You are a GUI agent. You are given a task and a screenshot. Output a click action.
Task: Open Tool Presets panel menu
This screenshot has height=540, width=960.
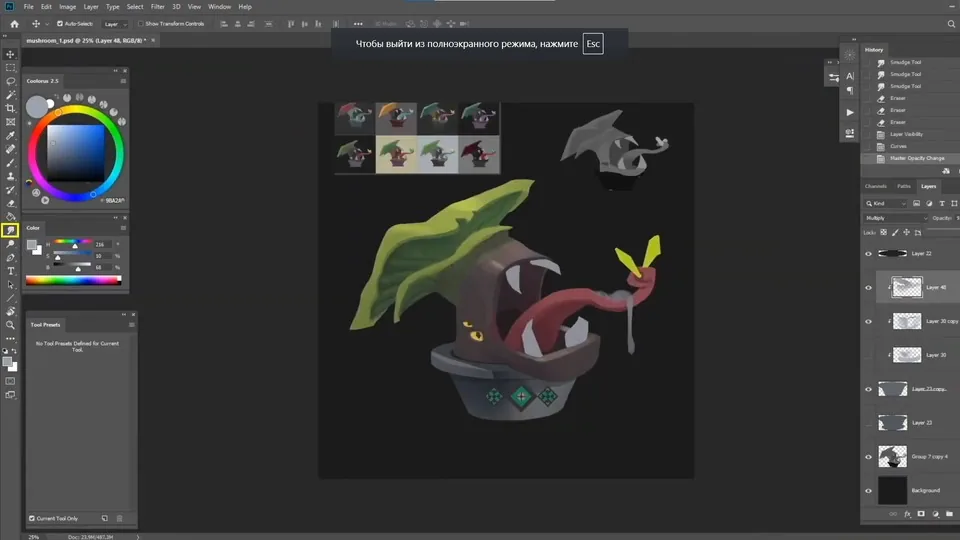tap(132, 325)
